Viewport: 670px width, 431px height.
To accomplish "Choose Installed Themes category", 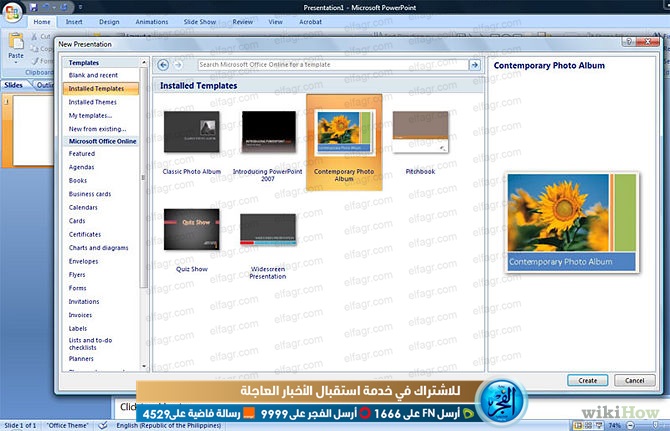I will point(93,102).
